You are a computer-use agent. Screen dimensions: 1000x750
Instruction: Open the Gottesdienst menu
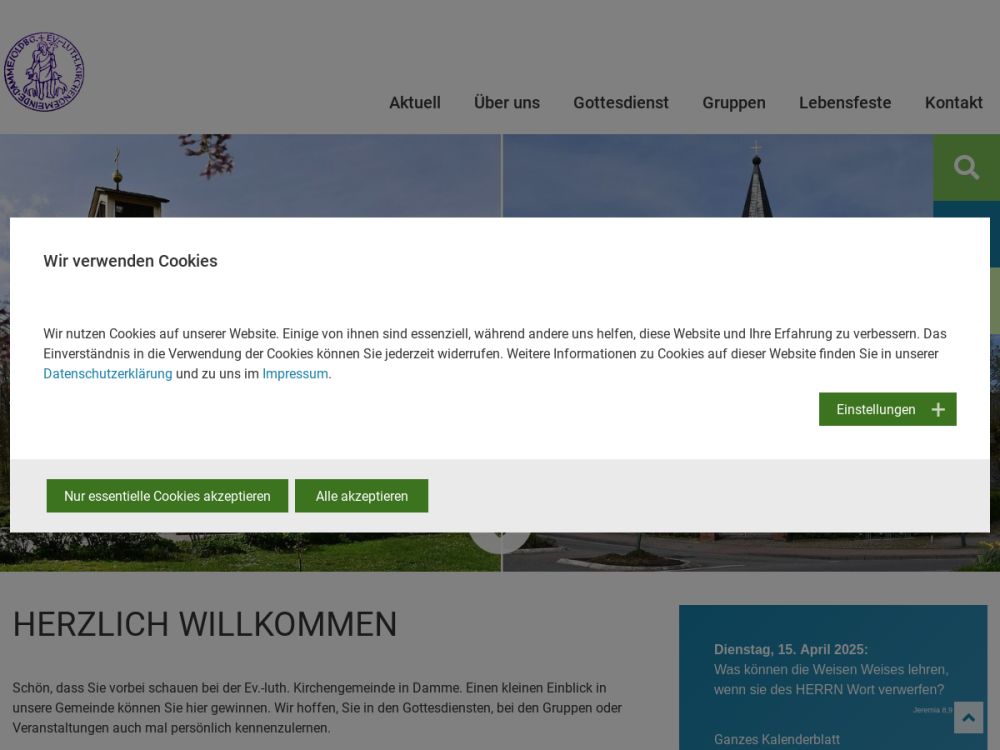(x=621, y=103)
